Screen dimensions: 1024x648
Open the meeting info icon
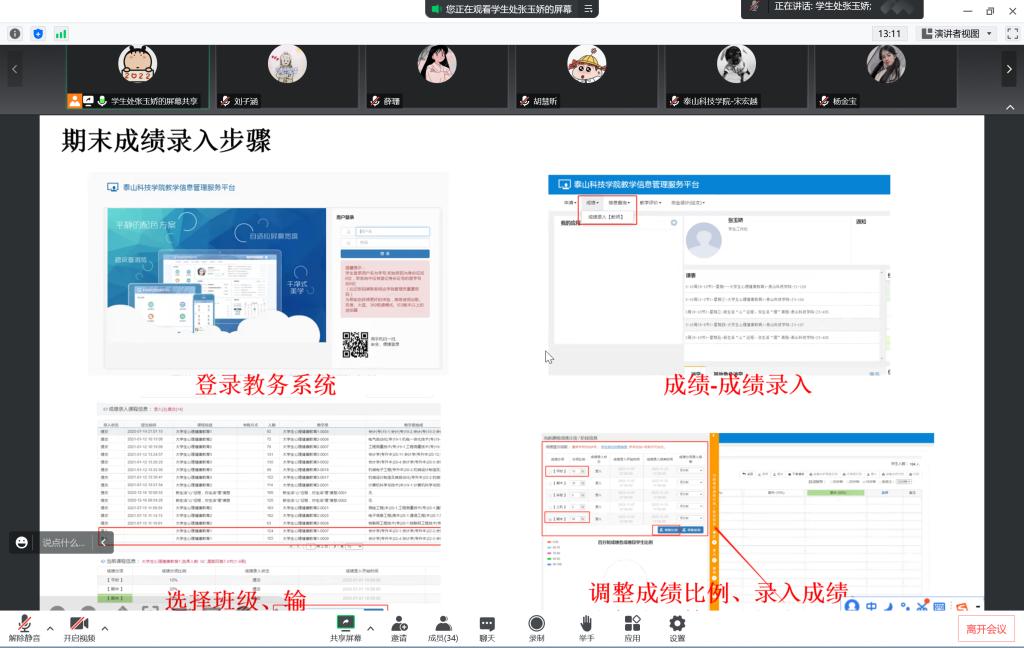(x=15, y=33)
